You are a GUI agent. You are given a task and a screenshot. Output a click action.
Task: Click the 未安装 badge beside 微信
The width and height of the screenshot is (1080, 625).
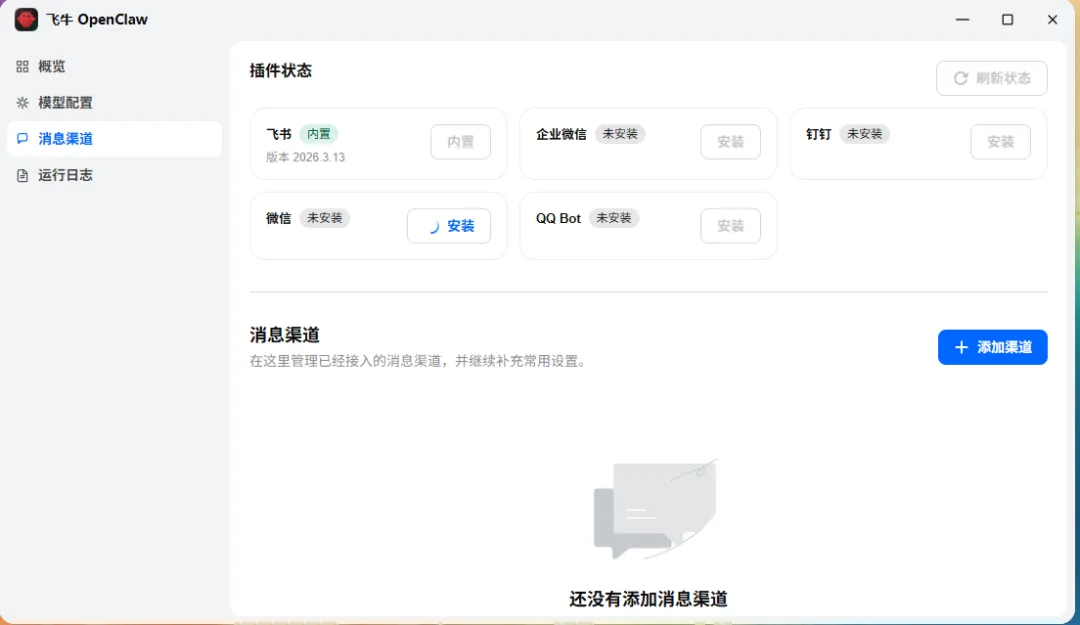coord(324,218)
